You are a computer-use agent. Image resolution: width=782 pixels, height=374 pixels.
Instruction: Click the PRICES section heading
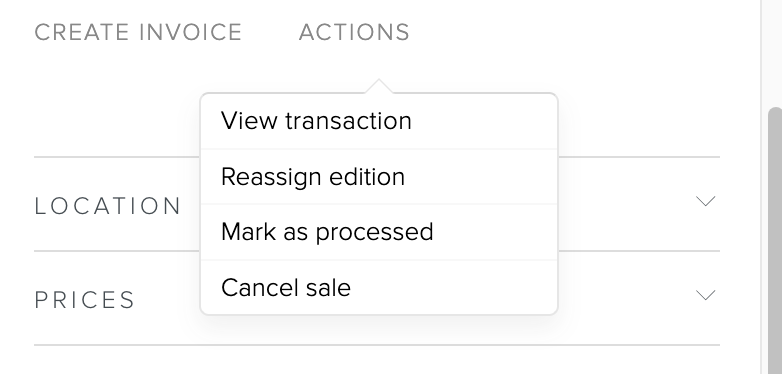(84, 300)
